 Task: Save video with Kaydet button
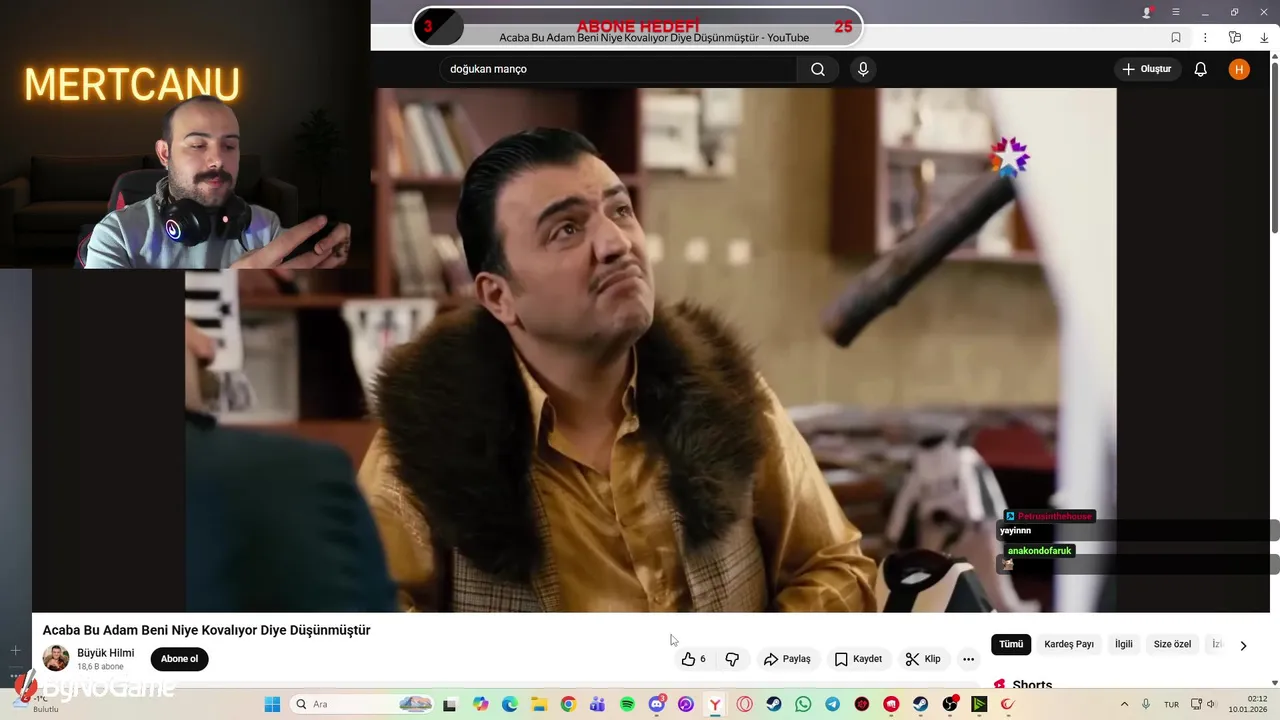pyautogui.click(x=858, y=659)
